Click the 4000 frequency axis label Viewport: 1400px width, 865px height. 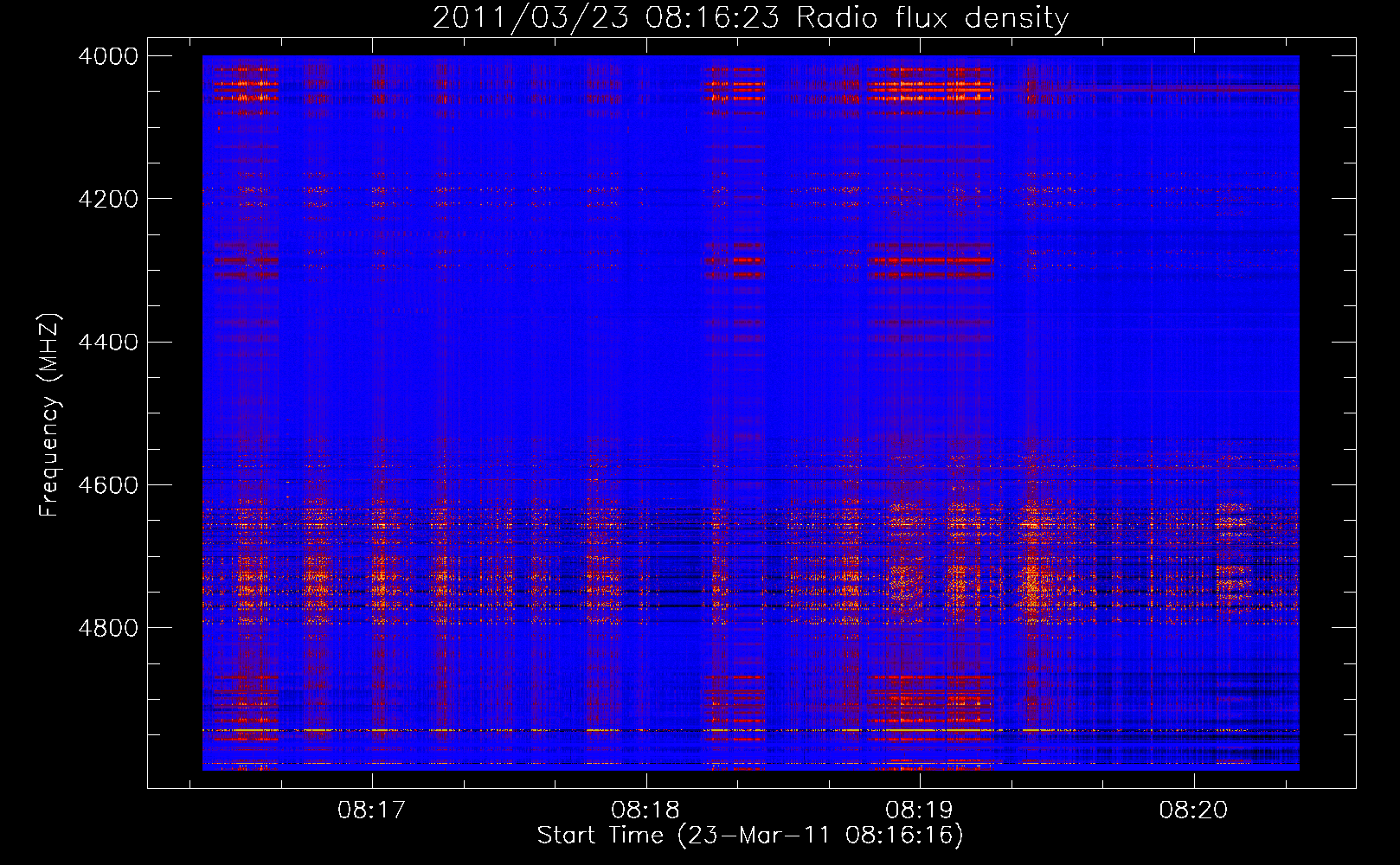pos(108,56)
